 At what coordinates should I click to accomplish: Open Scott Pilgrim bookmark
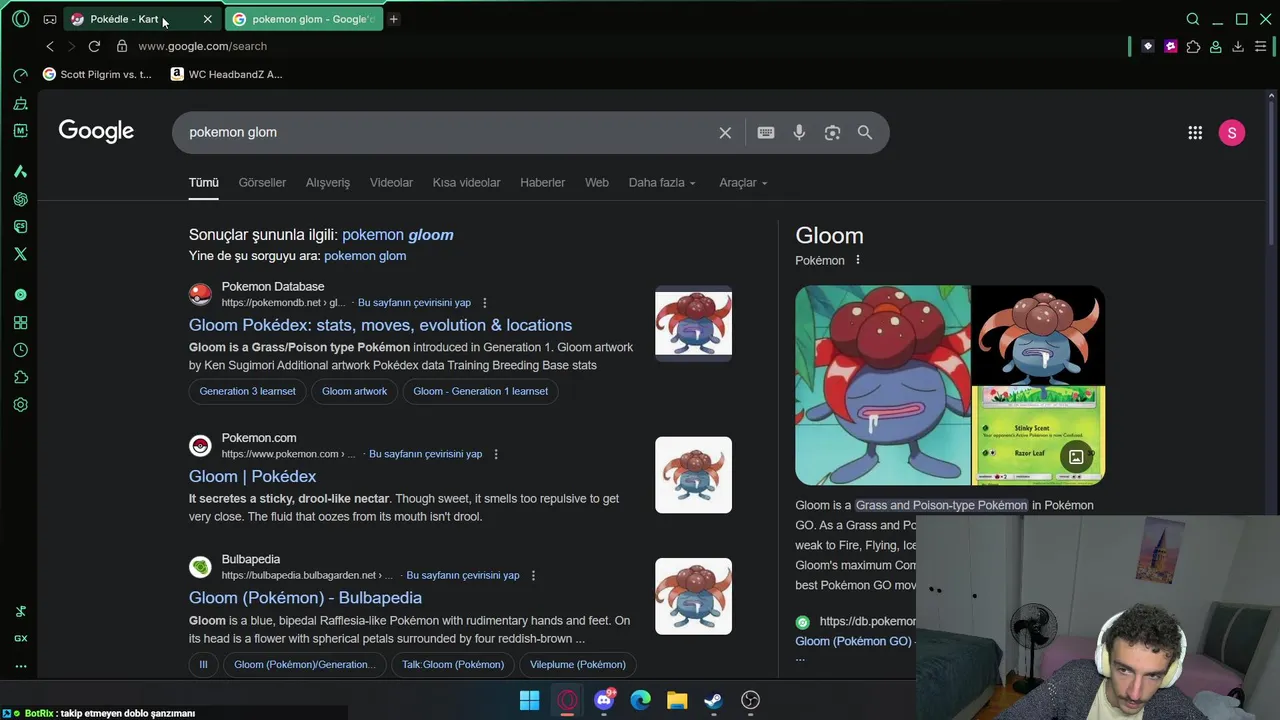[x=98, y=74]
